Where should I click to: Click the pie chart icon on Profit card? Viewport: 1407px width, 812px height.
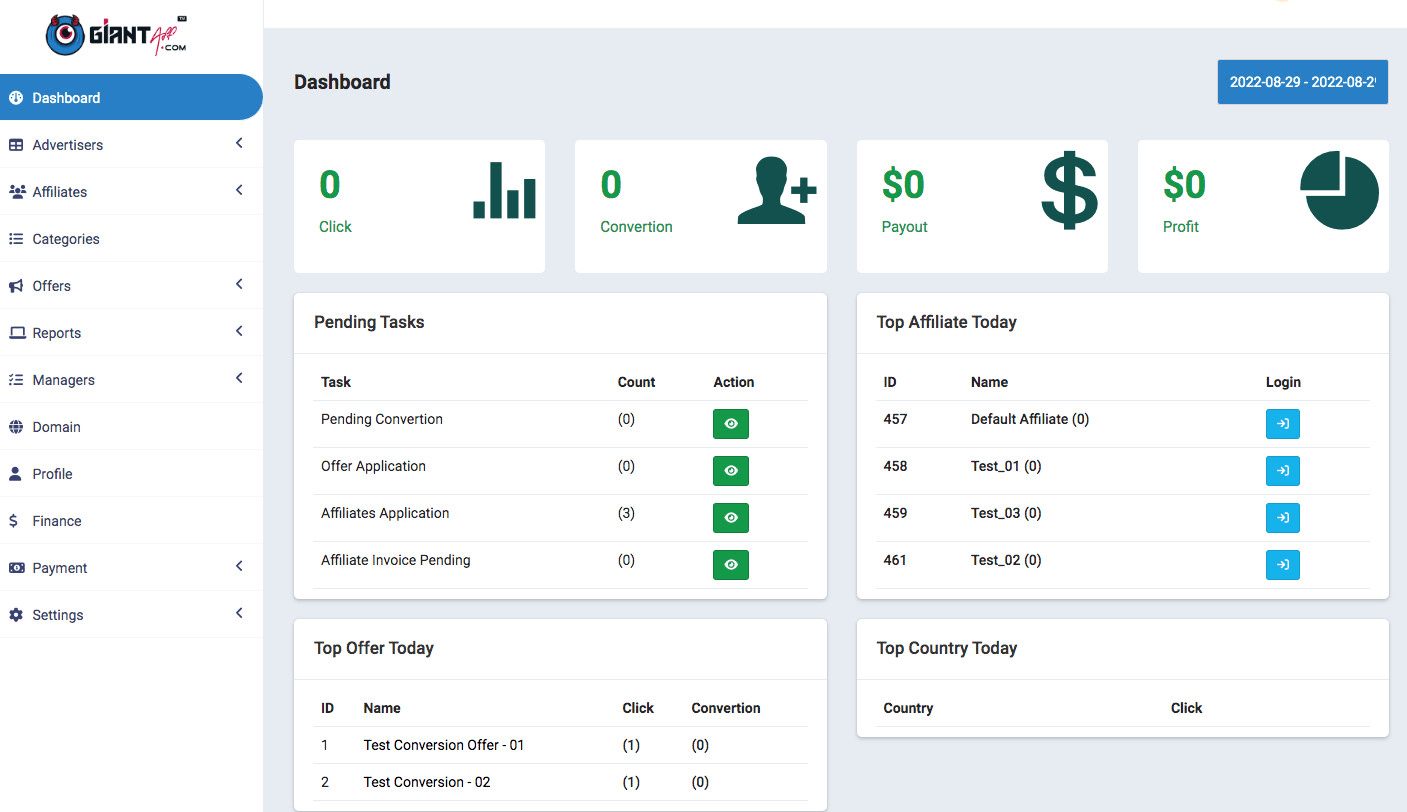[x=1339, y=190]
